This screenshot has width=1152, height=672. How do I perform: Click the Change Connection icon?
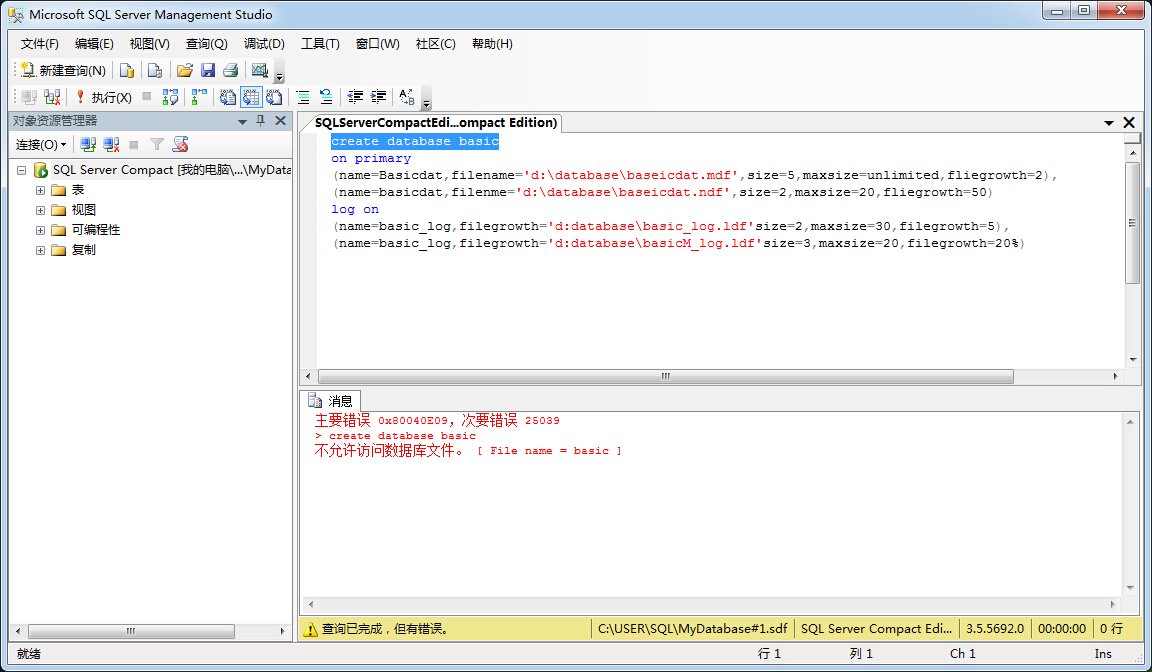coord(52,97)
